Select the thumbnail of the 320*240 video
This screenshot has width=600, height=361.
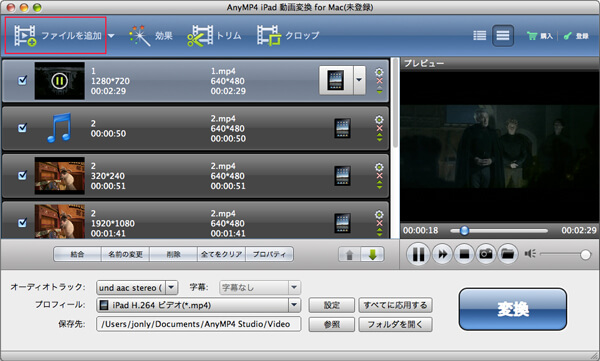[59, 176]
